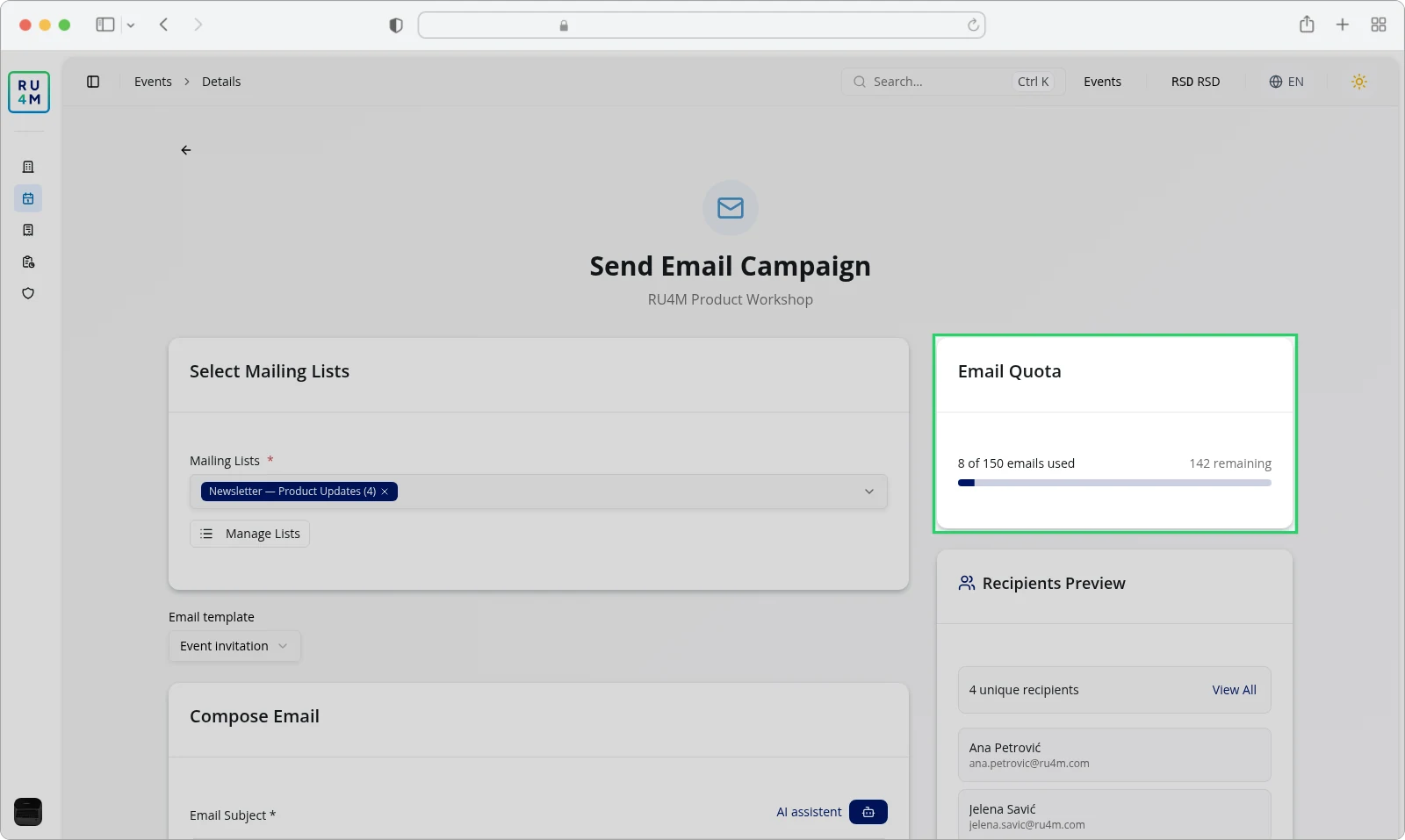Expand the browser sidebar dropdown chevron
Screen dimensions: 1405x840
click(131, 25)
